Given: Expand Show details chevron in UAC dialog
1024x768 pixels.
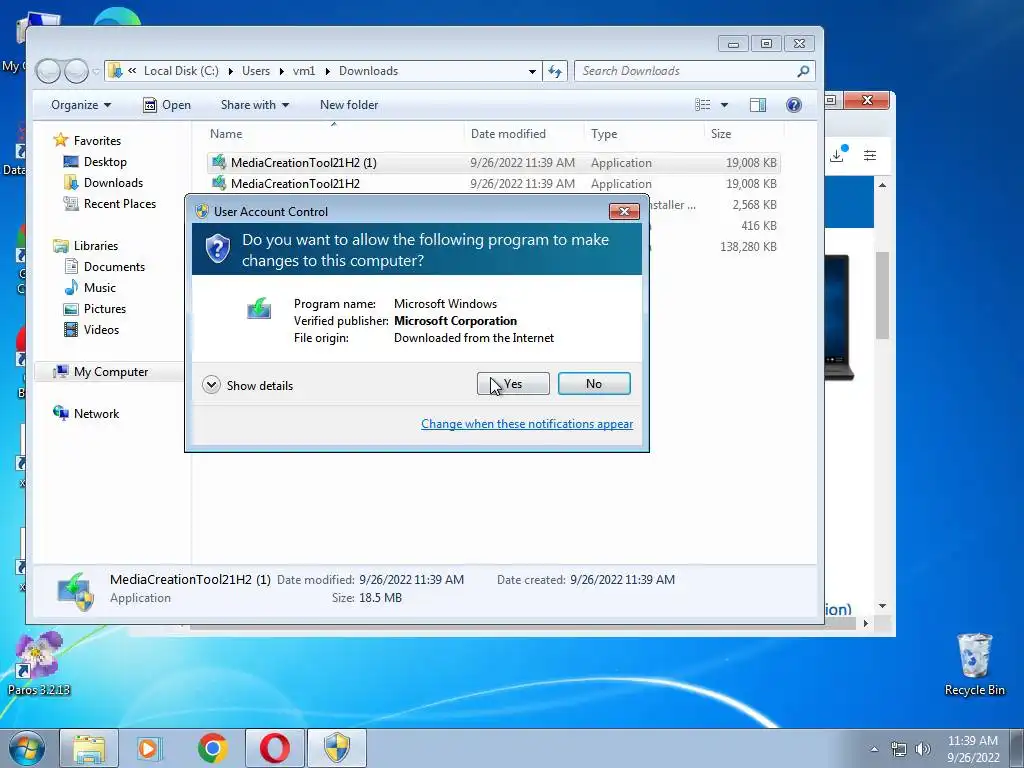Looking at the screenshot, I should pos(211,385).
